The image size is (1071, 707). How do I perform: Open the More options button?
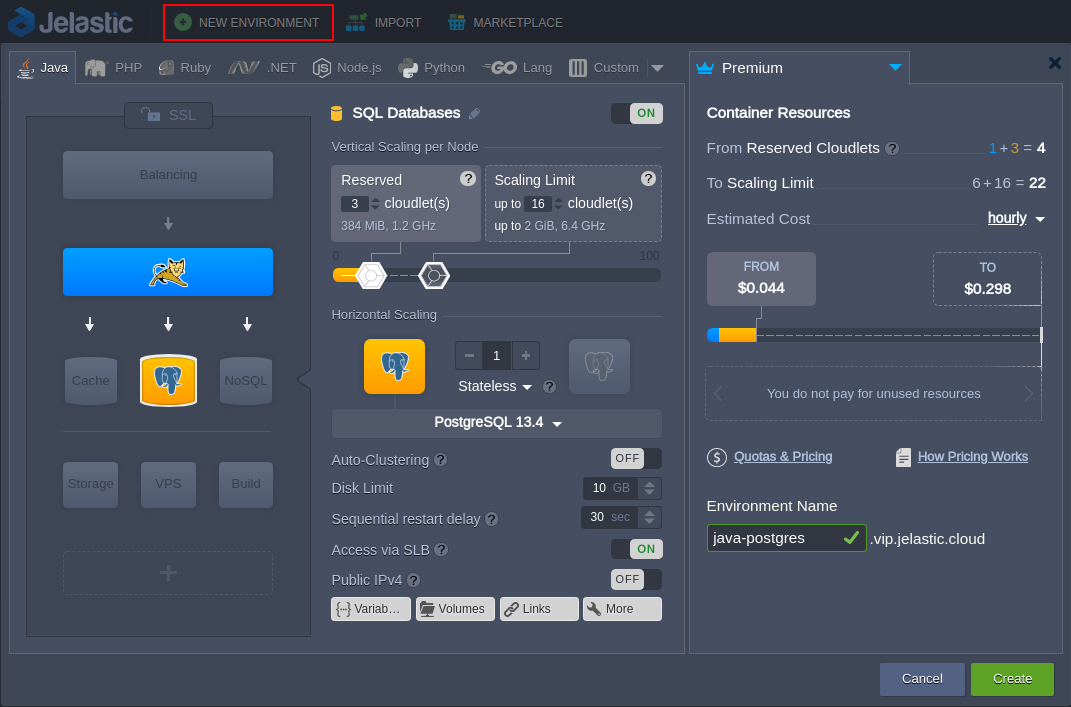pyautogui.click(x=622, y=609)
